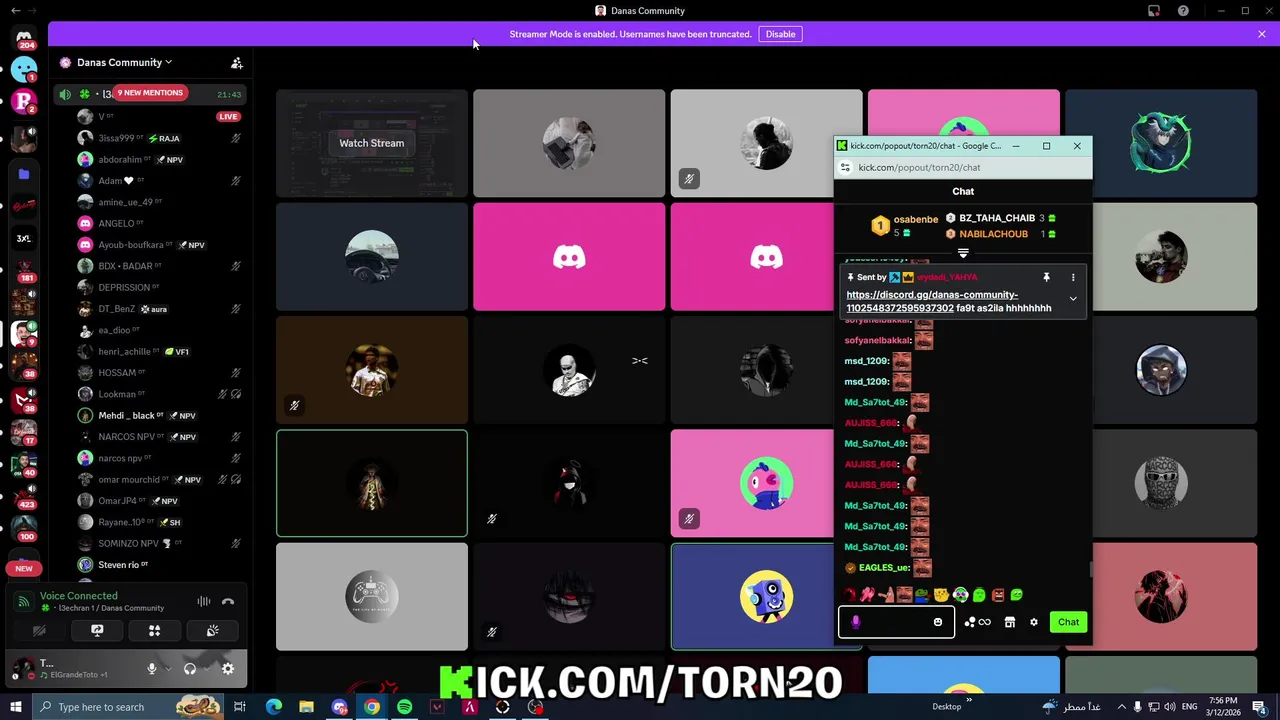The image size is (1280, 720).
Task: Open site info icon in Kick popout
Action: pos(845,167)
